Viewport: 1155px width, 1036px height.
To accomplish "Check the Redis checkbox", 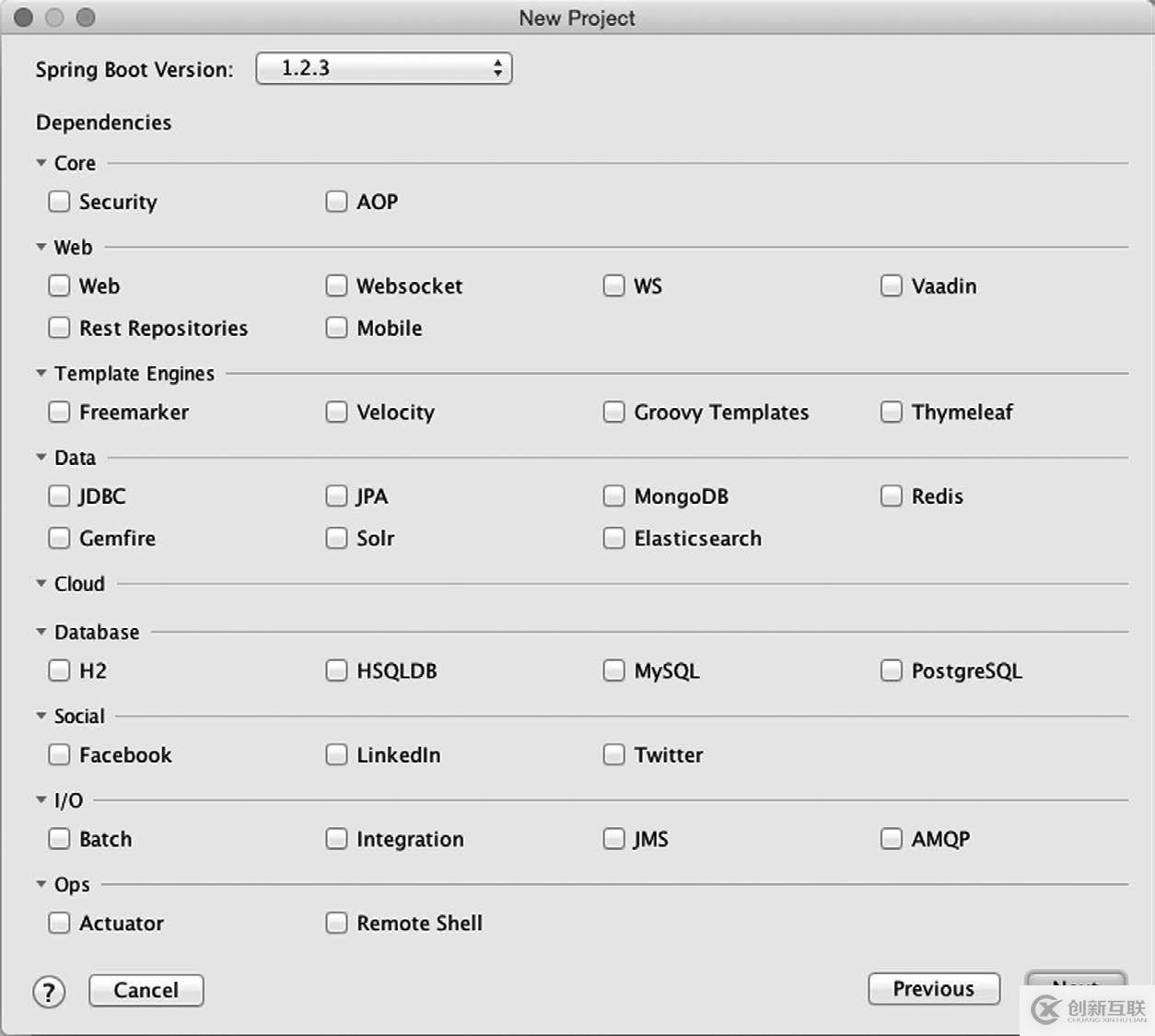I will 891,496.
